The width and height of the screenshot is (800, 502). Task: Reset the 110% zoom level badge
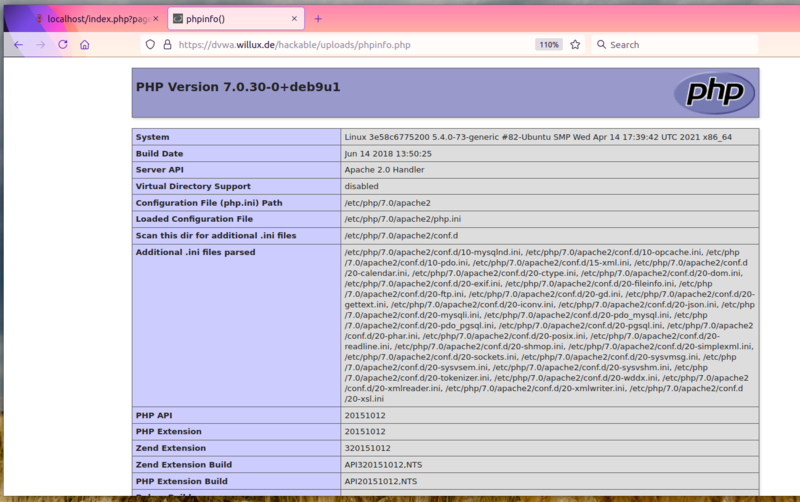click(548, 45)
